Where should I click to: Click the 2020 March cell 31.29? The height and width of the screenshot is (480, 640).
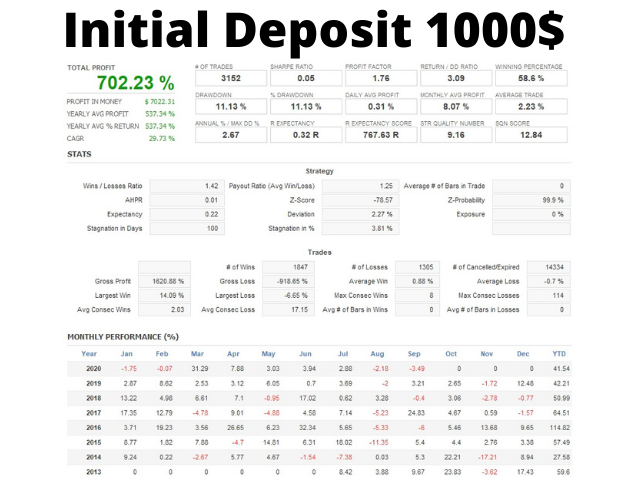(x=200, y=369)
